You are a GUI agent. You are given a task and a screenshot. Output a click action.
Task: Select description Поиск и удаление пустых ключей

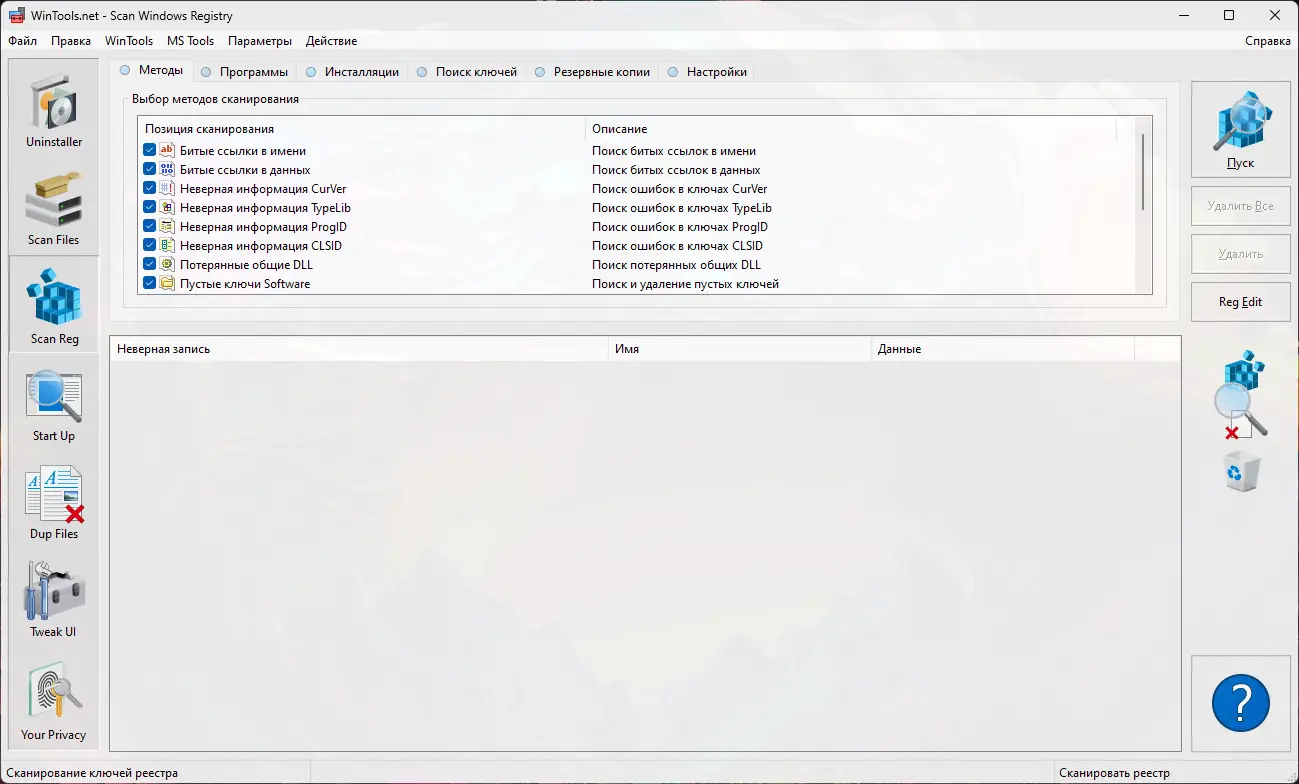(x=685, y=284)
